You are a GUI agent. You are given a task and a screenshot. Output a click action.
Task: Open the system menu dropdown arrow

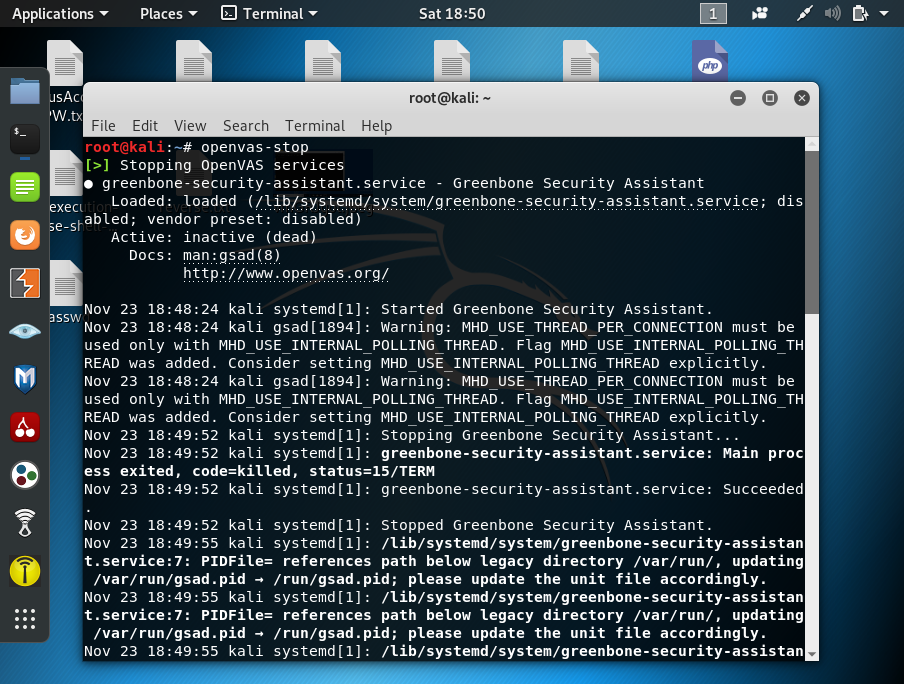(x=884, y=13)
